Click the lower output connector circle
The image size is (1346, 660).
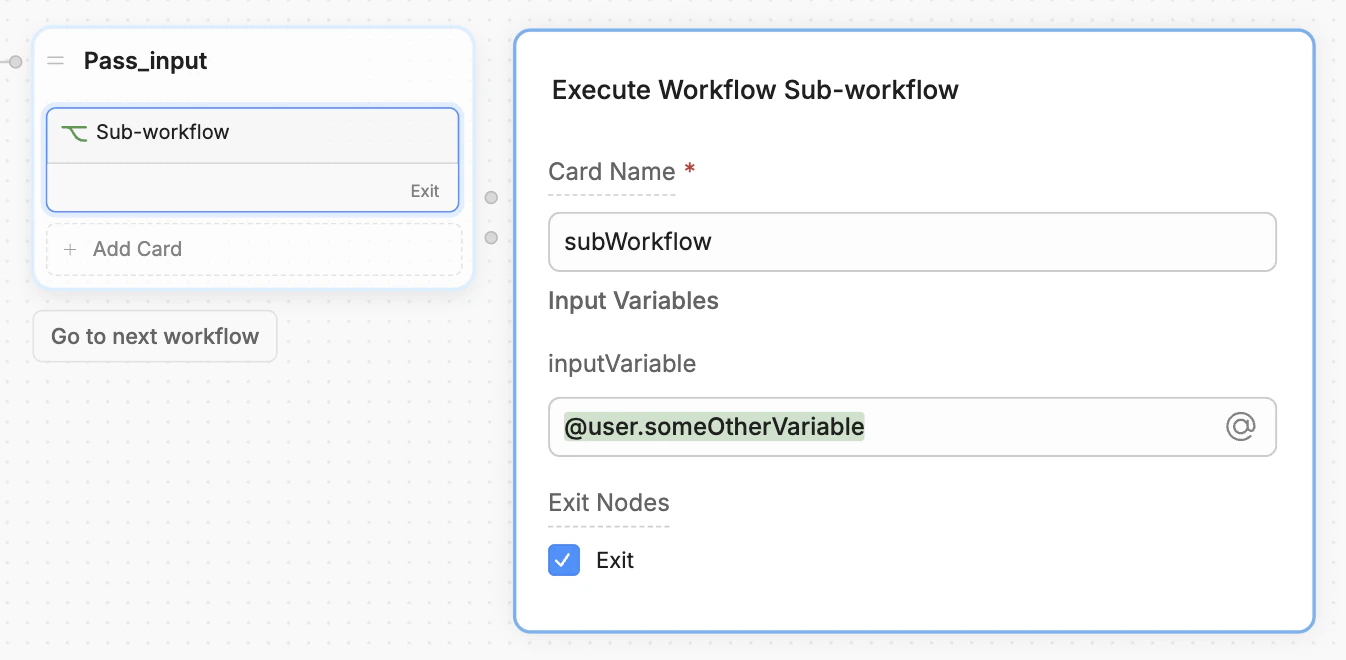[x=491, y=237]
